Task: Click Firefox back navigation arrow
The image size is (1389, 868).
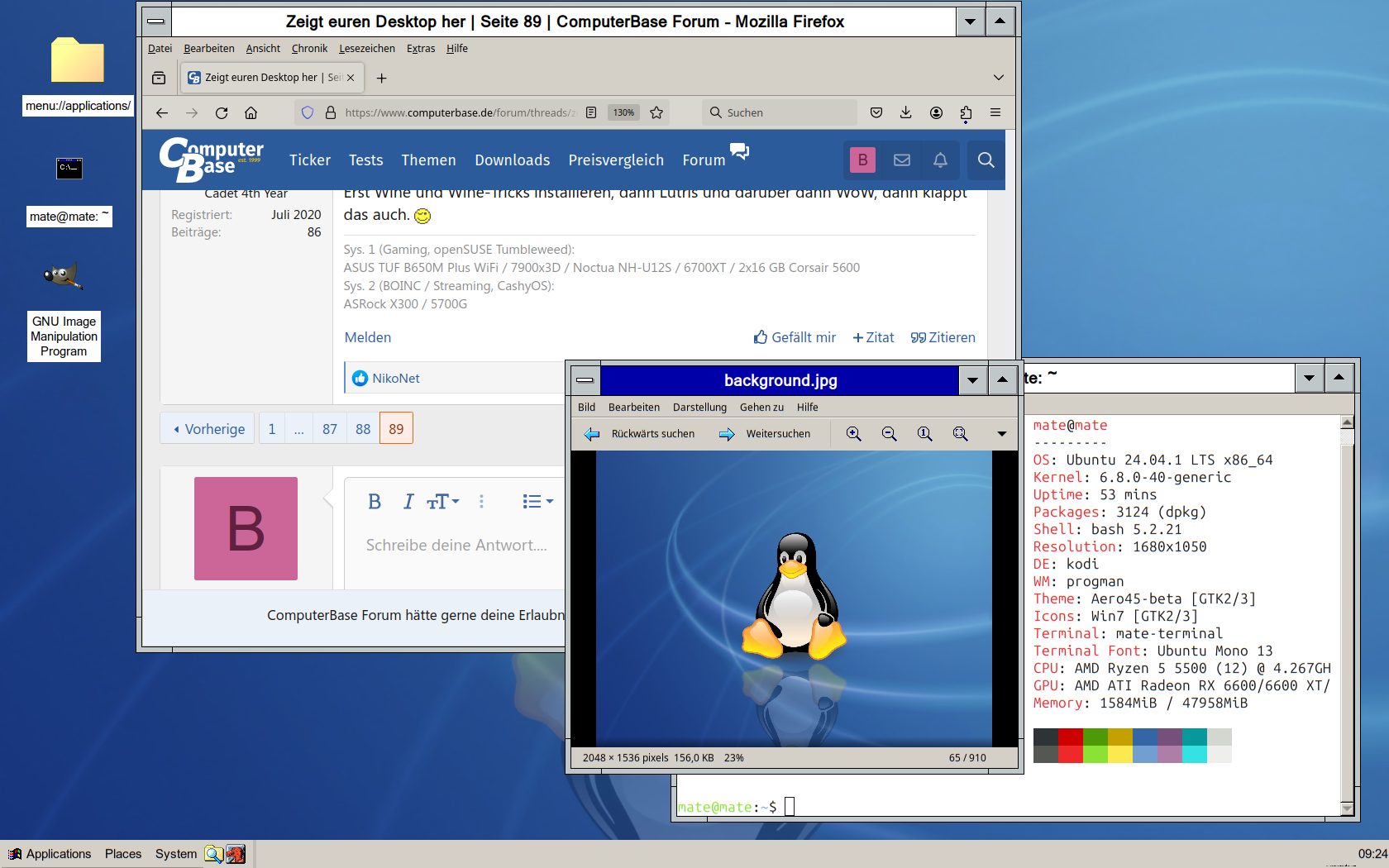Action: [x=162, y=112]
